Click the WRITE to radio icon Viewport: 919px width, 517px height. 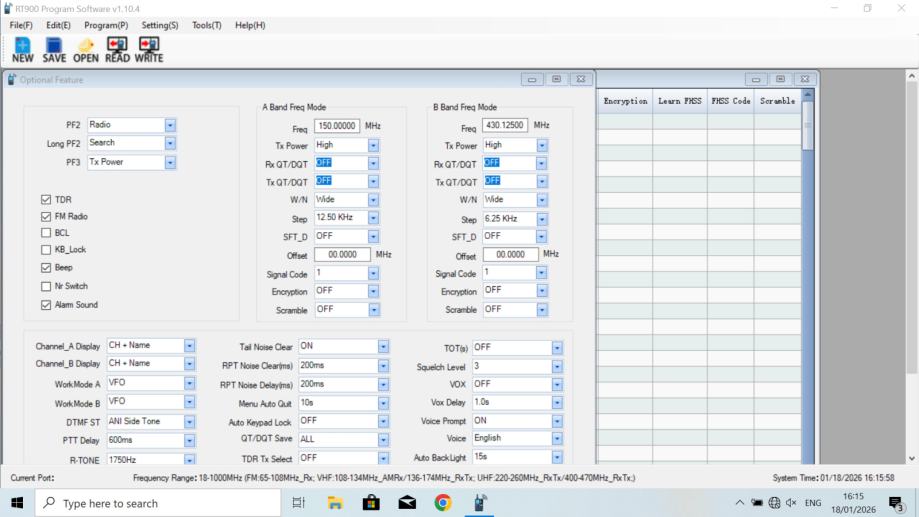(149, 50)
